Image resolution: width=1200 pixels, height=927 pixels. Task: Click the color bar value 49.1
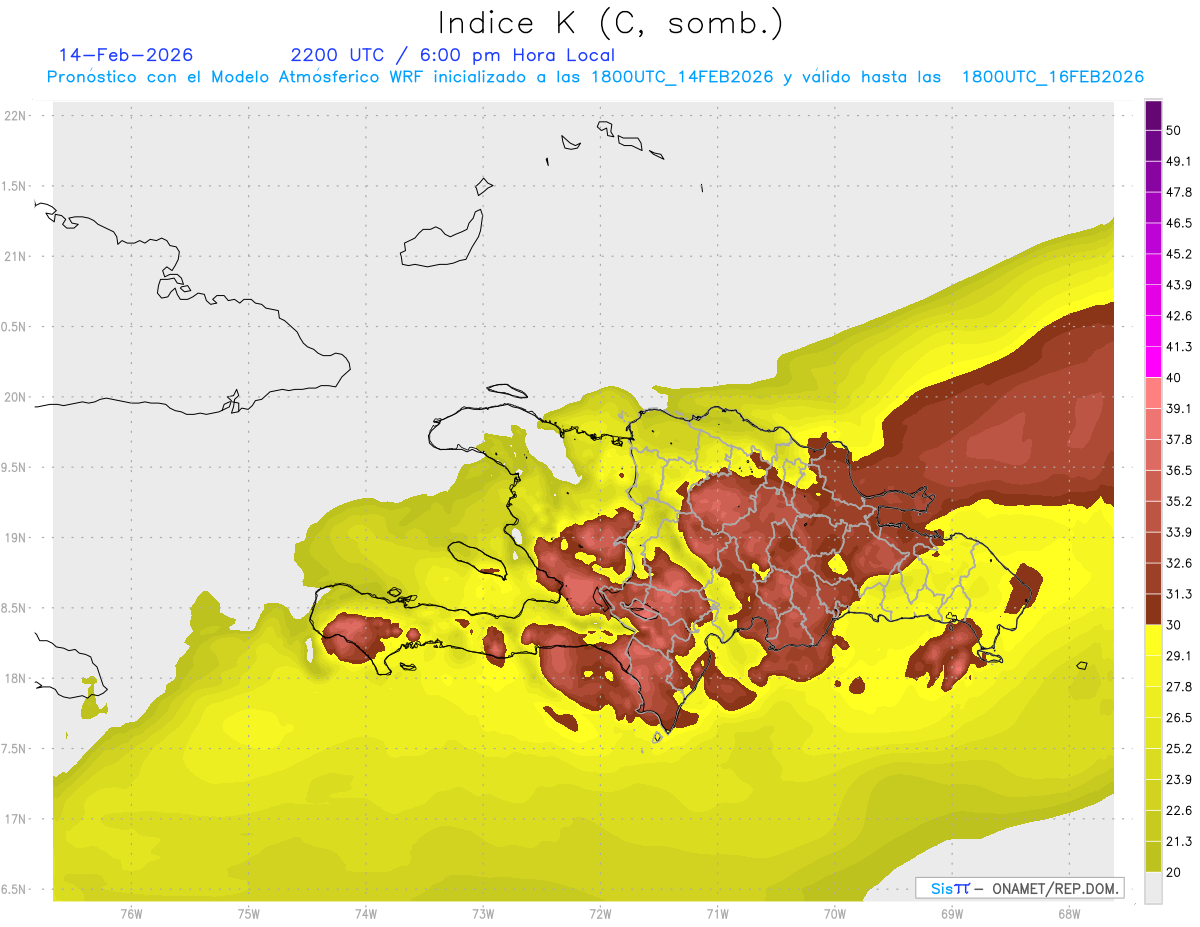click(1179, 161)
